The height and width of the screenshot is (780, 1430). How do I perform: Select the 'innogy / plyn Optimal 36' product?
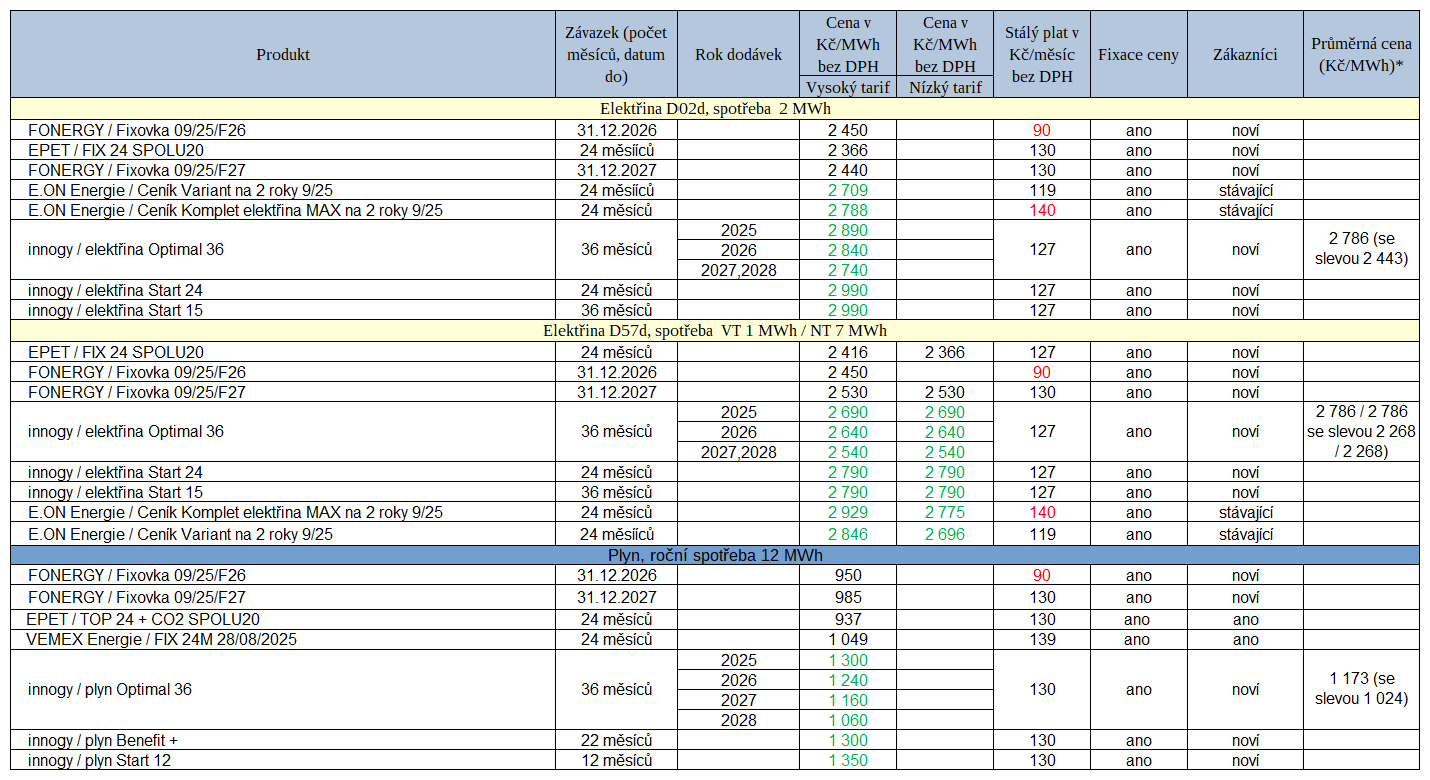coord(109,689)
